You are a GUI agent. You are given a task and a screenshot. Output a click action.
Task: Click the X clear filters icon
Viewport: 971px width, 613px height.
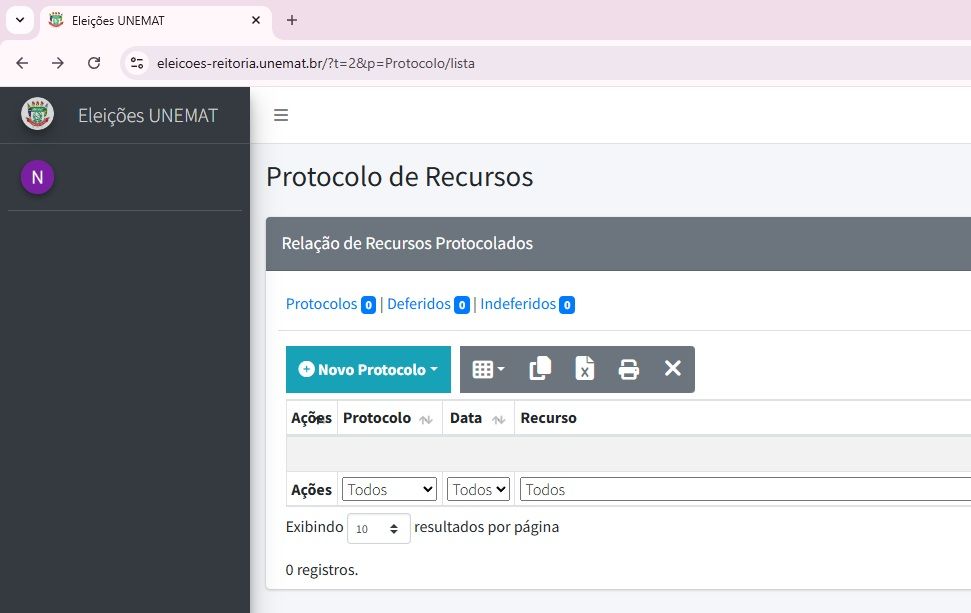pos(672,369)
